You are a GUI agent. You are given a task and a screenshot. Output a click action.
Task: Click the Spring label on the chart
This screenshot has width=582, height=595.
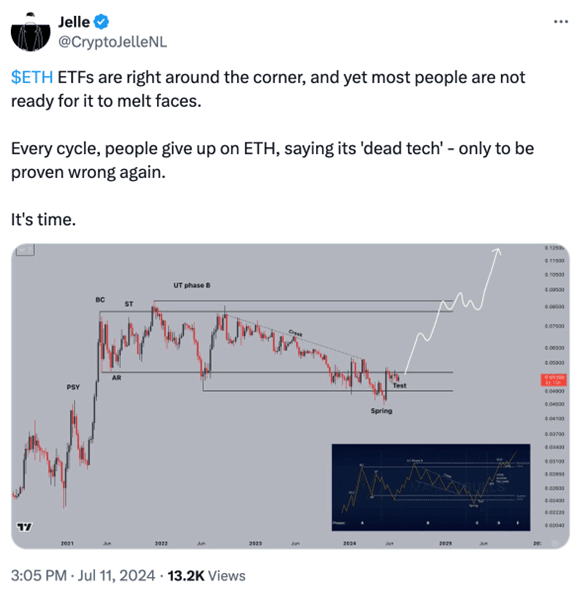click(x=381, y=411)
